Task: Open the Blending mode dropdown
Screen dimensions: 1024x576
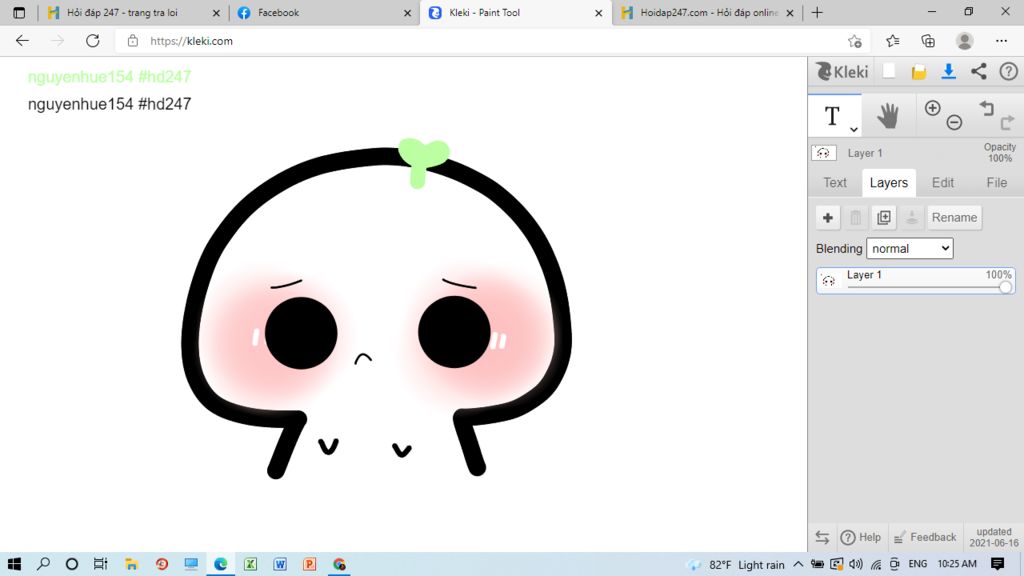Action: coord(910,248)
